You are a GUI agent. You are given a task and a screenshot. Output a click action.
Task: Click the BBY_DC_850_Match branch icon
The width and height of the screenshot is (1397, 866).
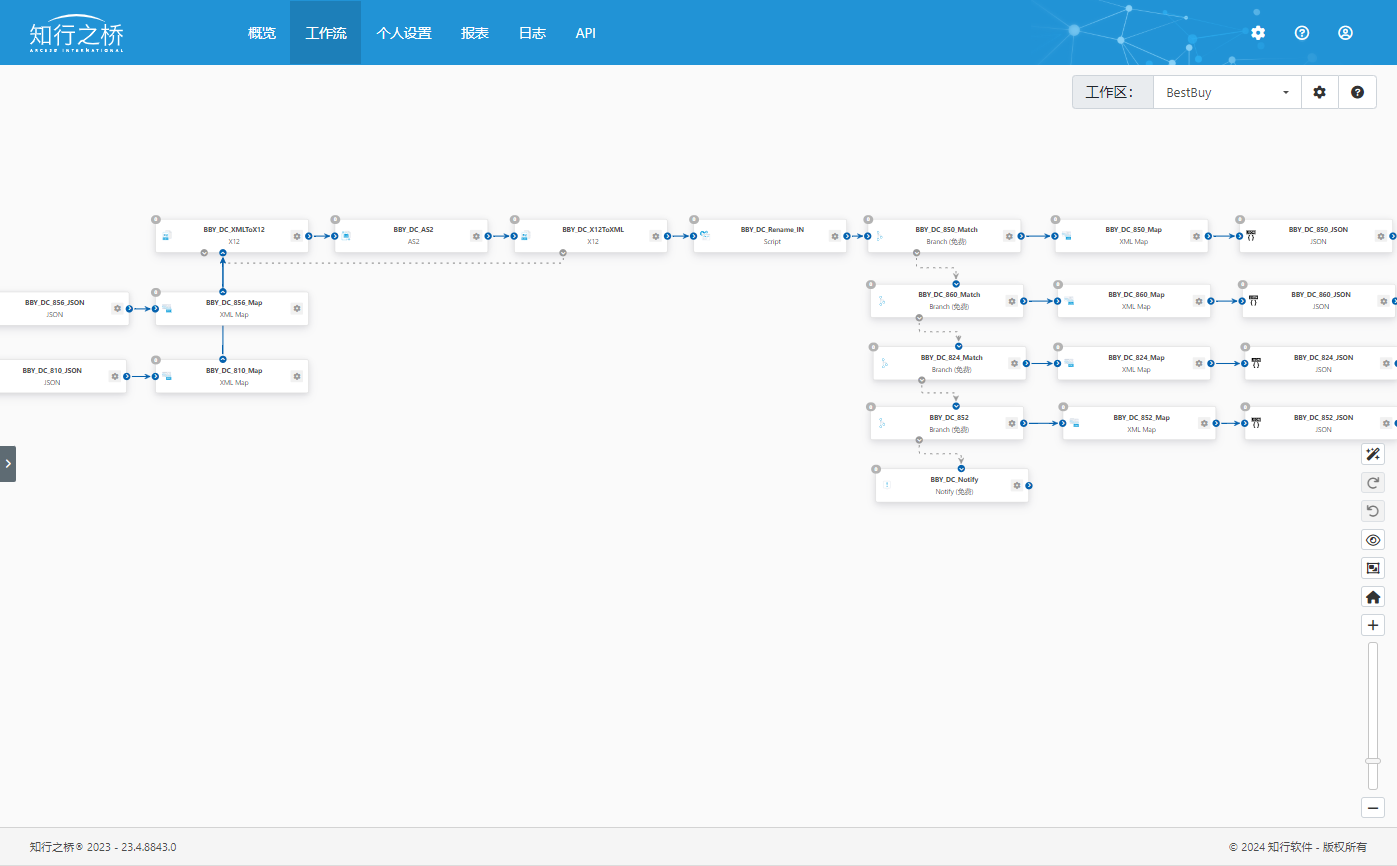pyautogui.click(x=881, y=237)
